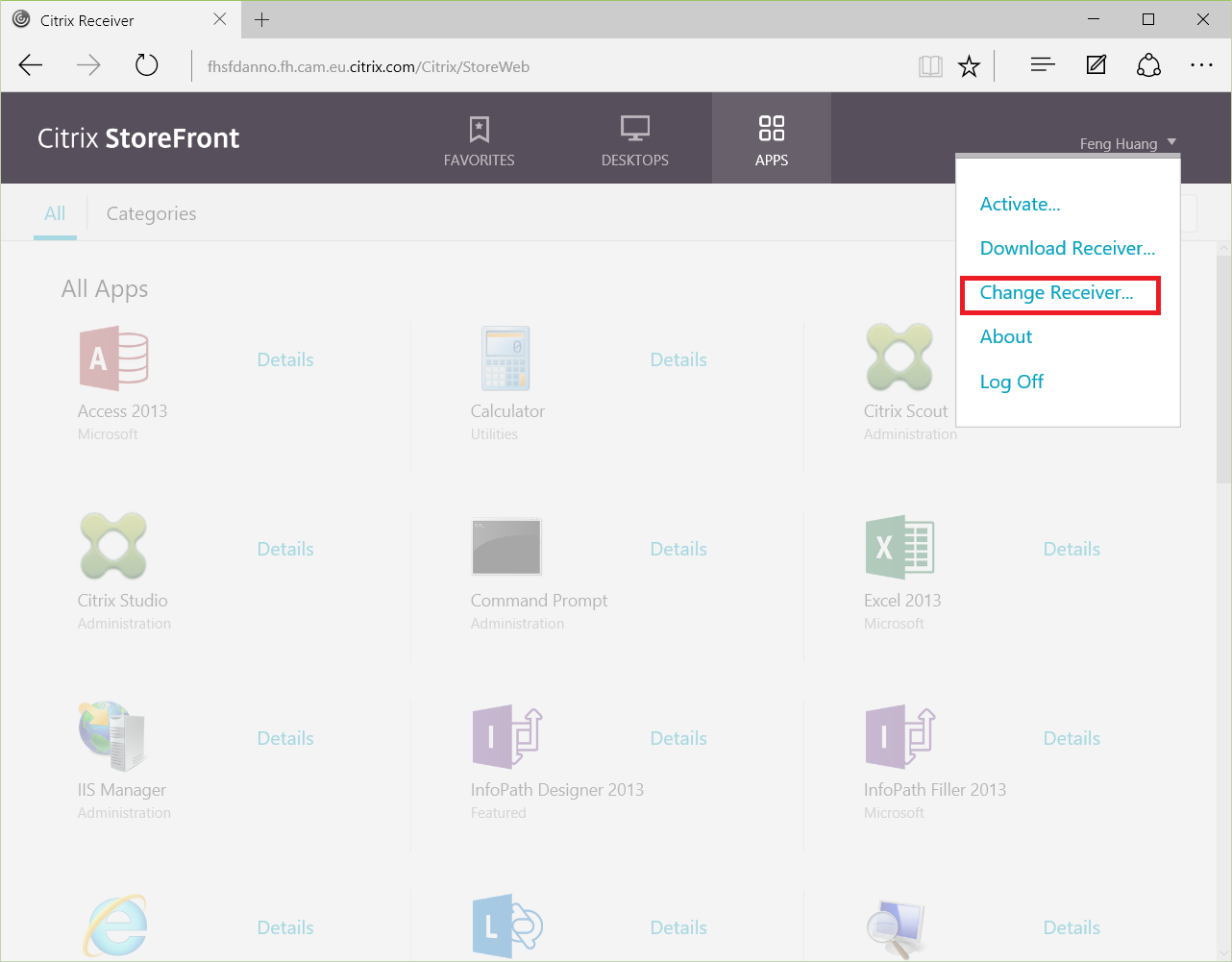The width and height of the screenshot is (1232, 962).
Task: Open the Favorites section in StoreFront
Action: pyautogui.click(x=479, y=139)
